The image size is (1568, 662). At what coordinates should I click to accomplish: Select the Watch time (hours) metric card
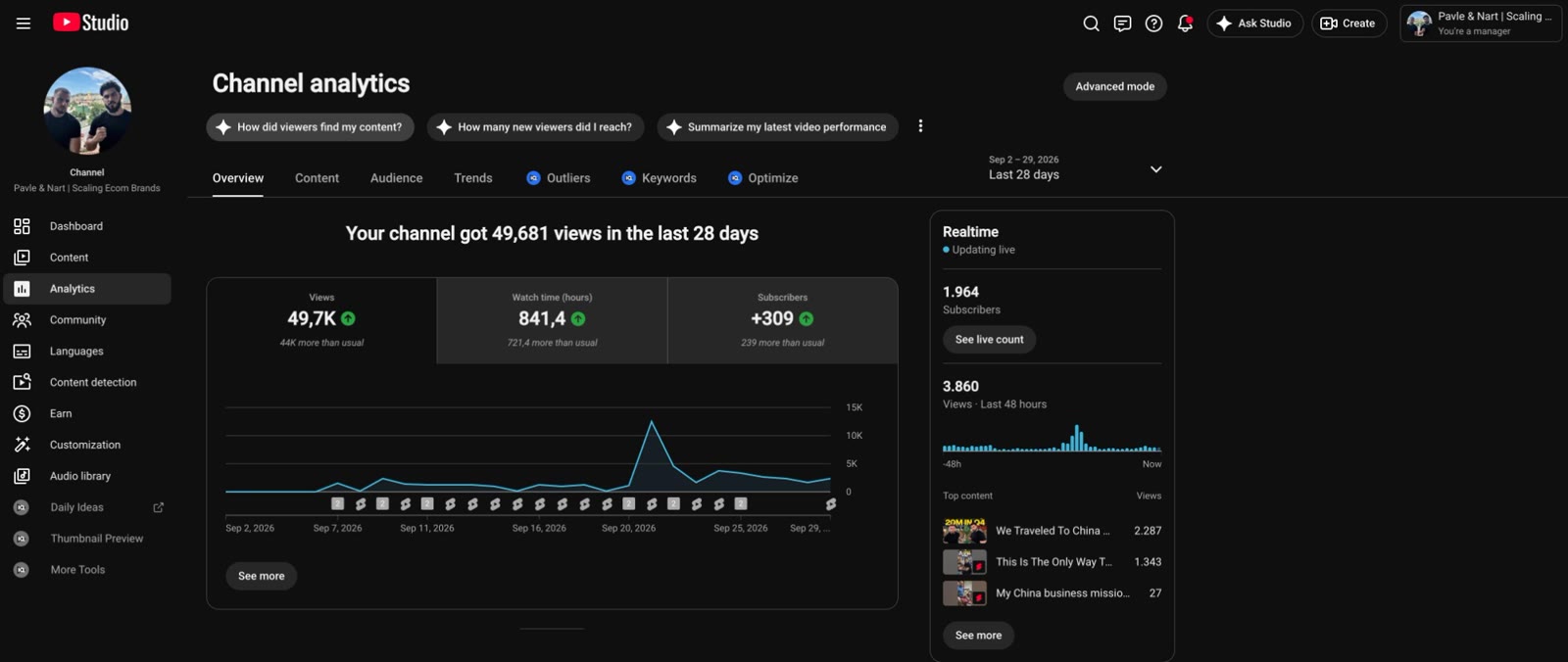point(552,320)
